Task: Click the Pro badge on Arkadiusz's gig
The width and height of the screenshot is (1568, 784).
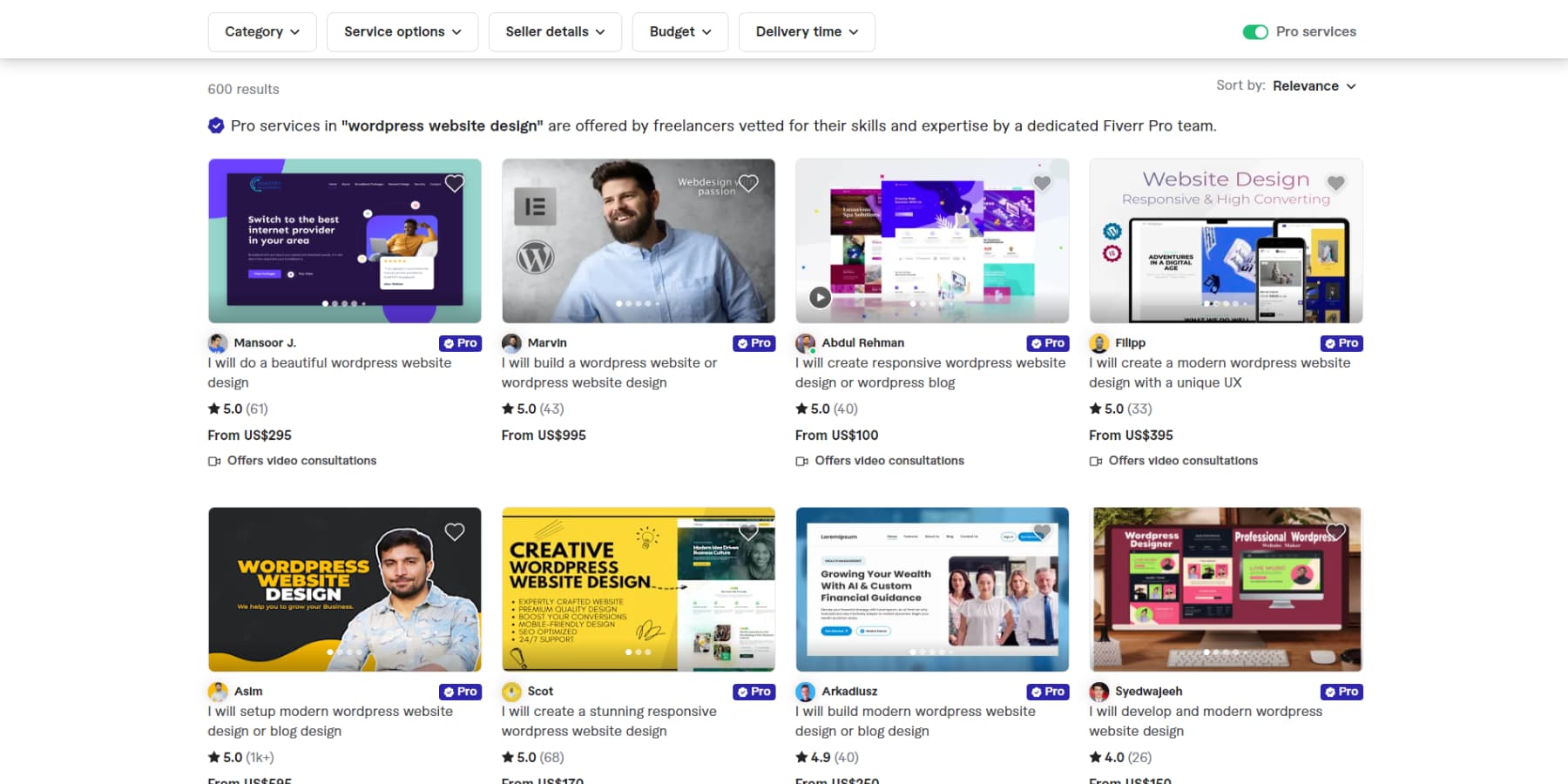Action: [1047, 691]
